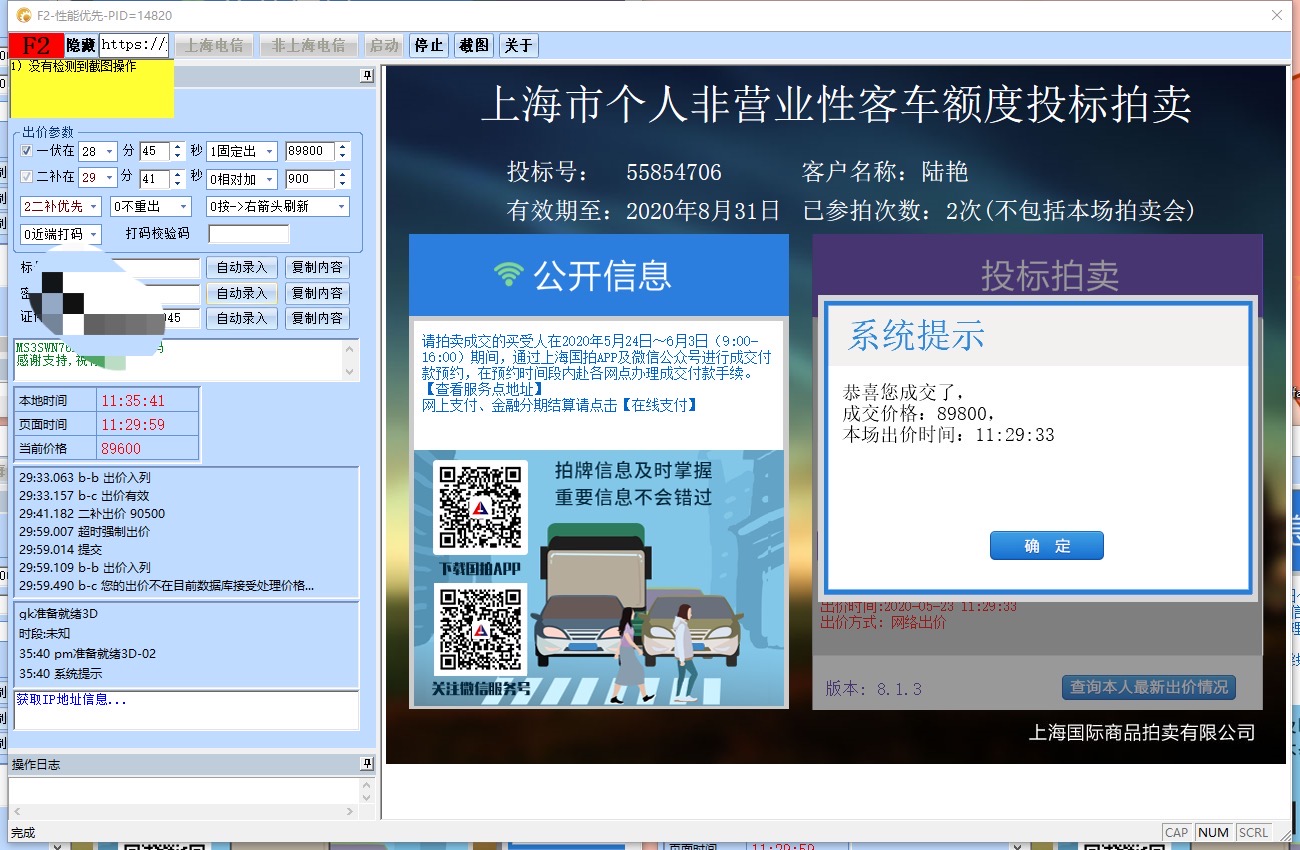Click the 截图 screenshot button

tap(474, 45)
